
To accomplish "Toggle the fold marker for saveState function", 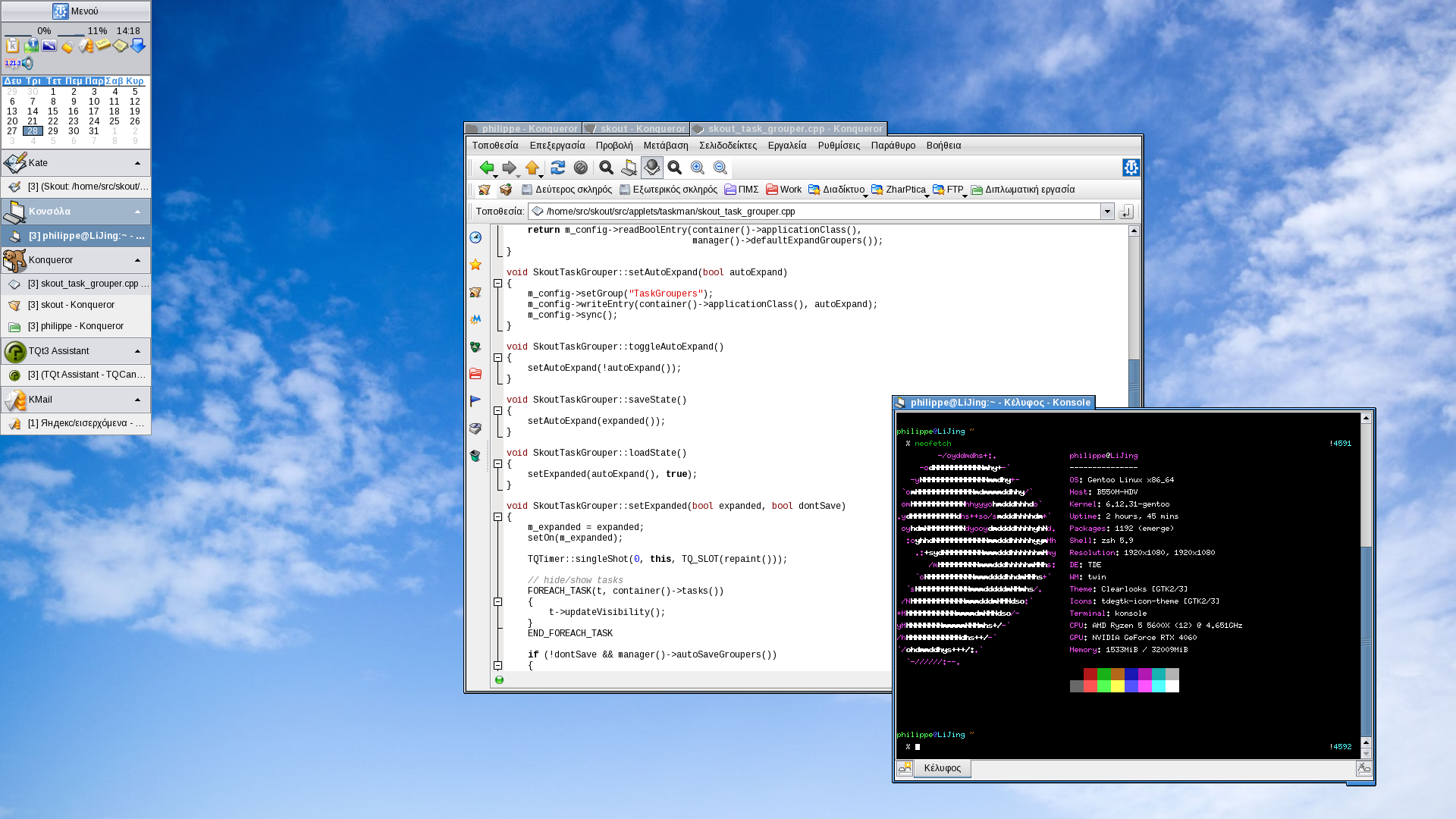I will (498, 411).
